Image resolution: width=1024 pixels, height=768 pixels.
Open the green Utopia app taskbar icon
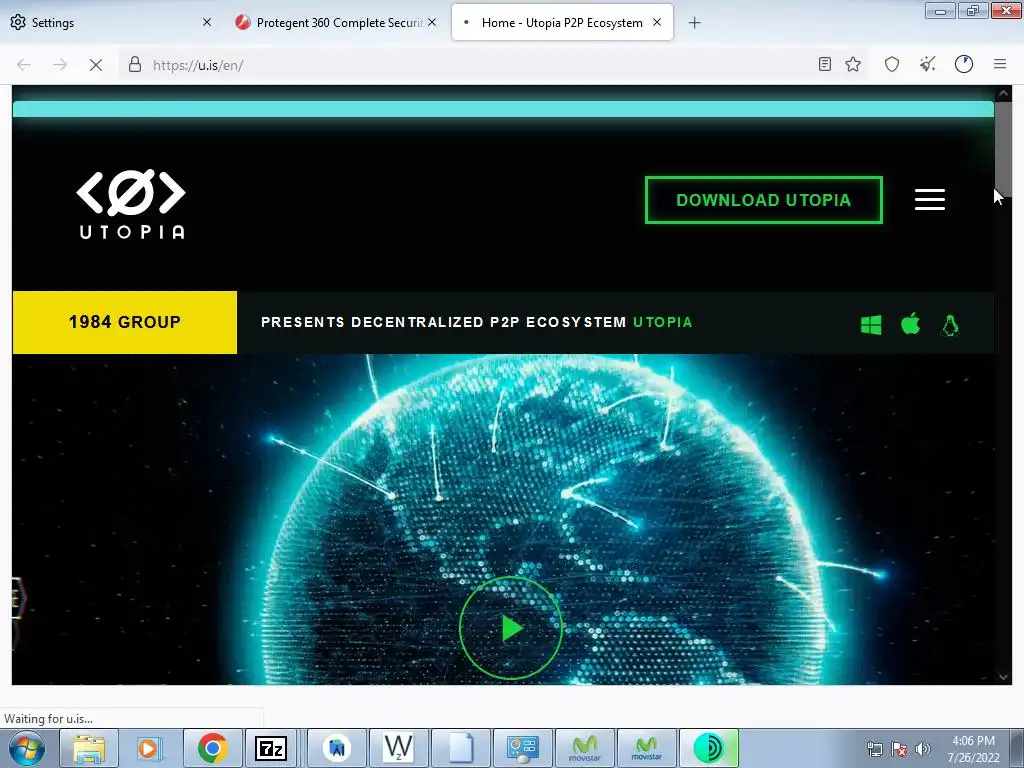[x=709, y=748]
